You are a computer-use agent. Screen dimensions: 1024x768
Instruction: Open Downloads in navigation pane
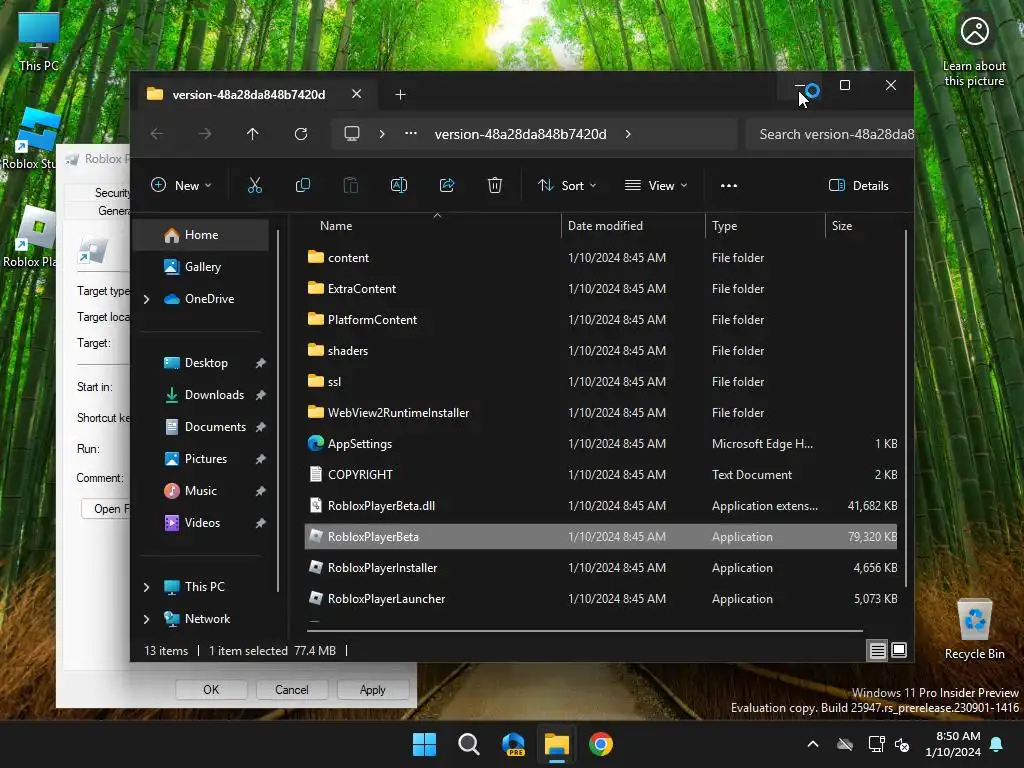(214, 395)
